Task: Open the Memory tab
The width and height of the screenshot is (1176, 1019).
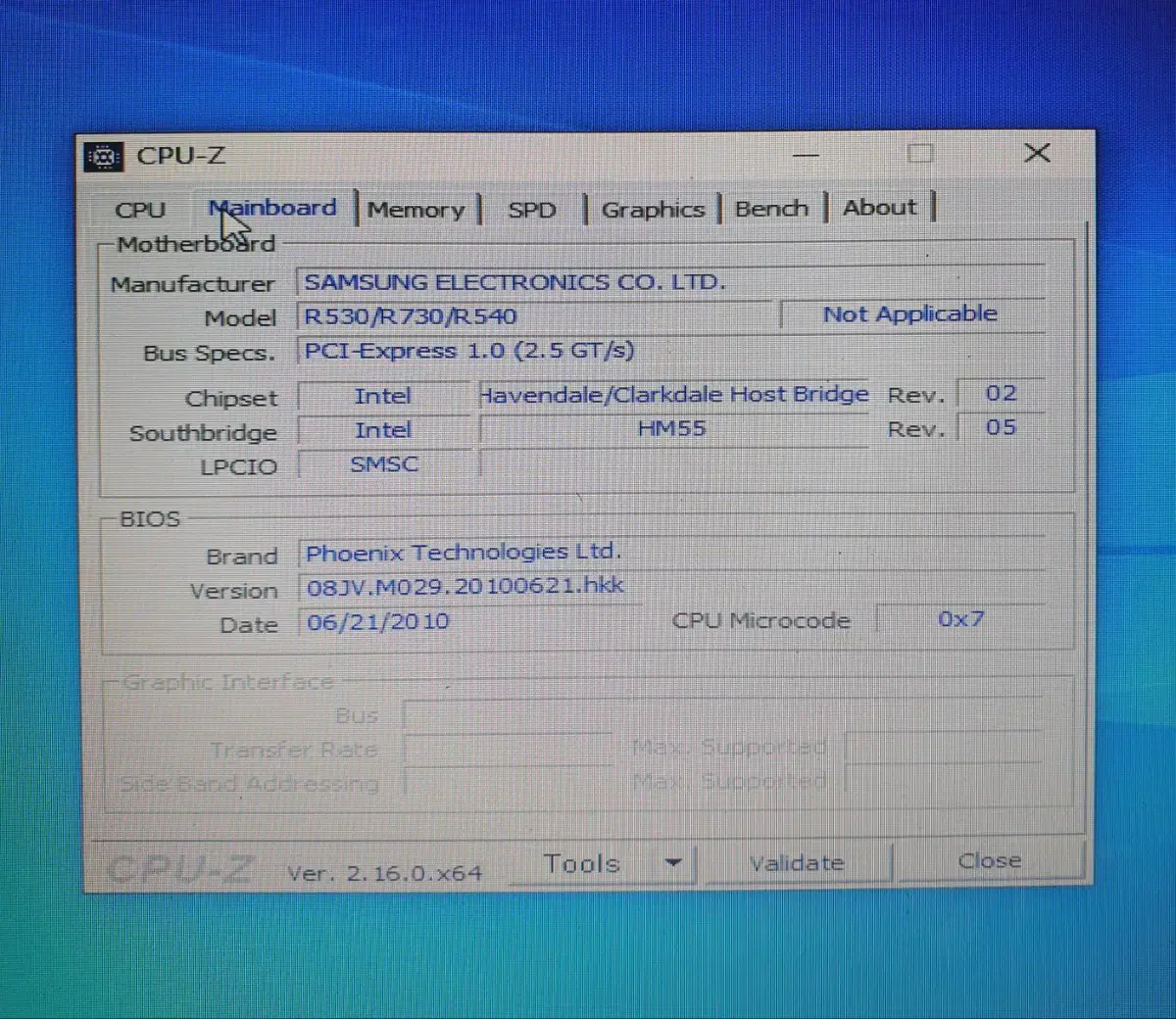Action: [x=416, y=210]
